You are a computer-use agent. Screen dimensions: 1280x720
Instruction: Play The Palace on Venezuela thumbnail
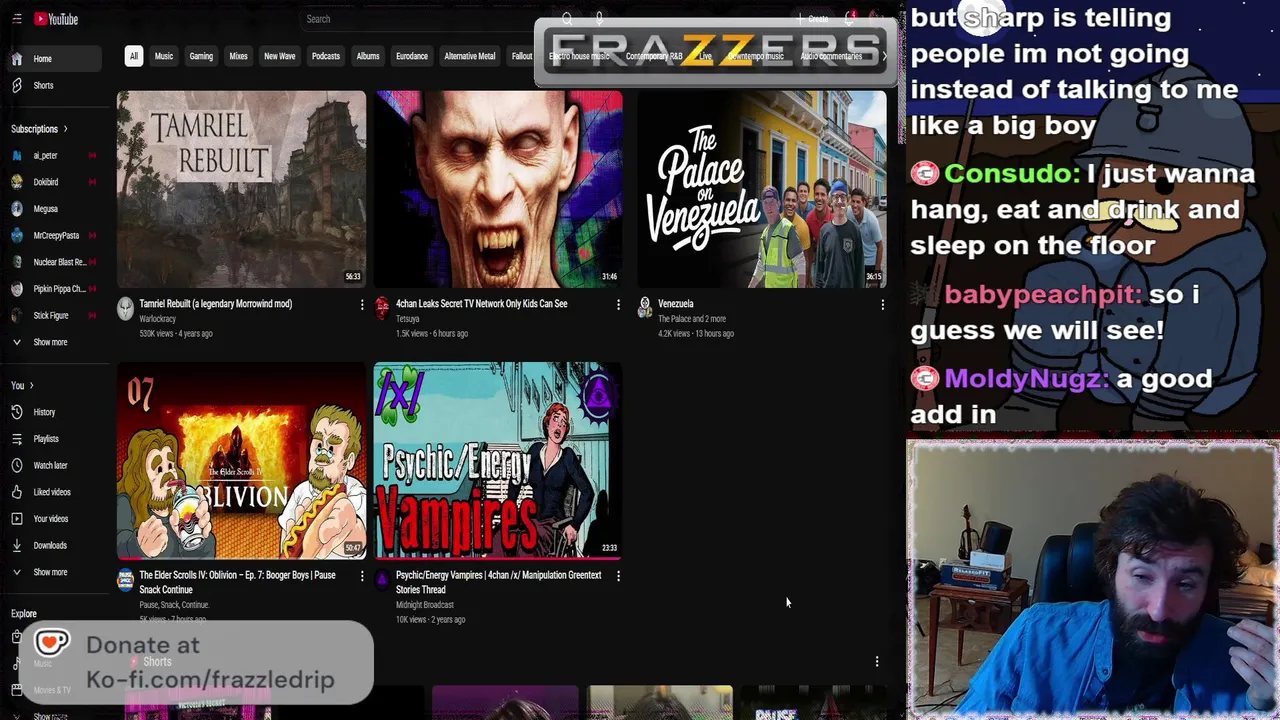(x=762, y=189)
